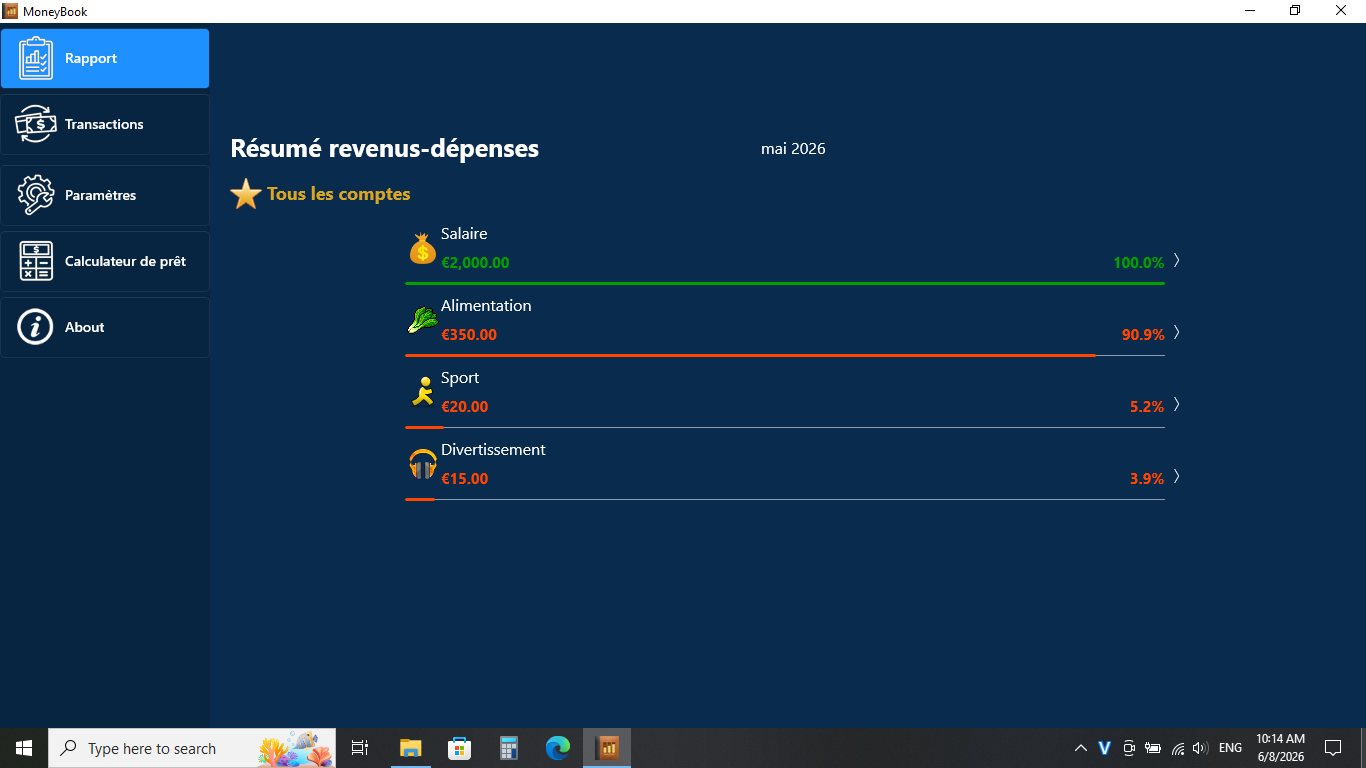Click the About info circle icon

pos(36,327)
